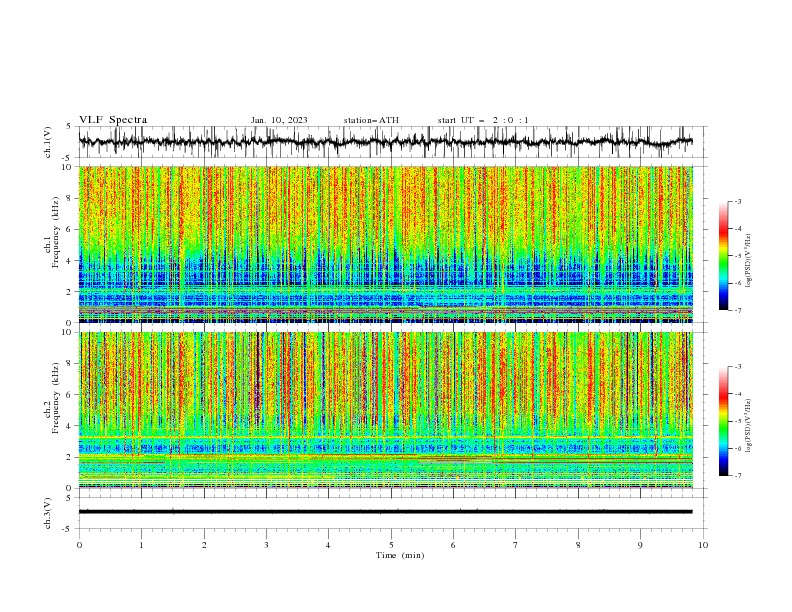Click the ch.3 flat waveform trace panel
Screen dimensions: 792x612
pyautogui.click(x=393, y=513)
